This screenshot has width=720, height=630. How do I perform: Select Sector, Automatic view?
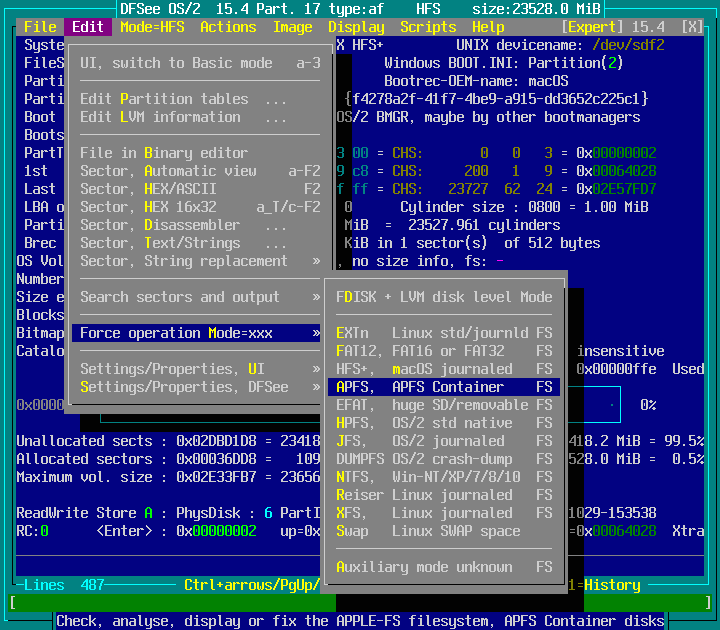pyautogui.click(x=200, y=171)
